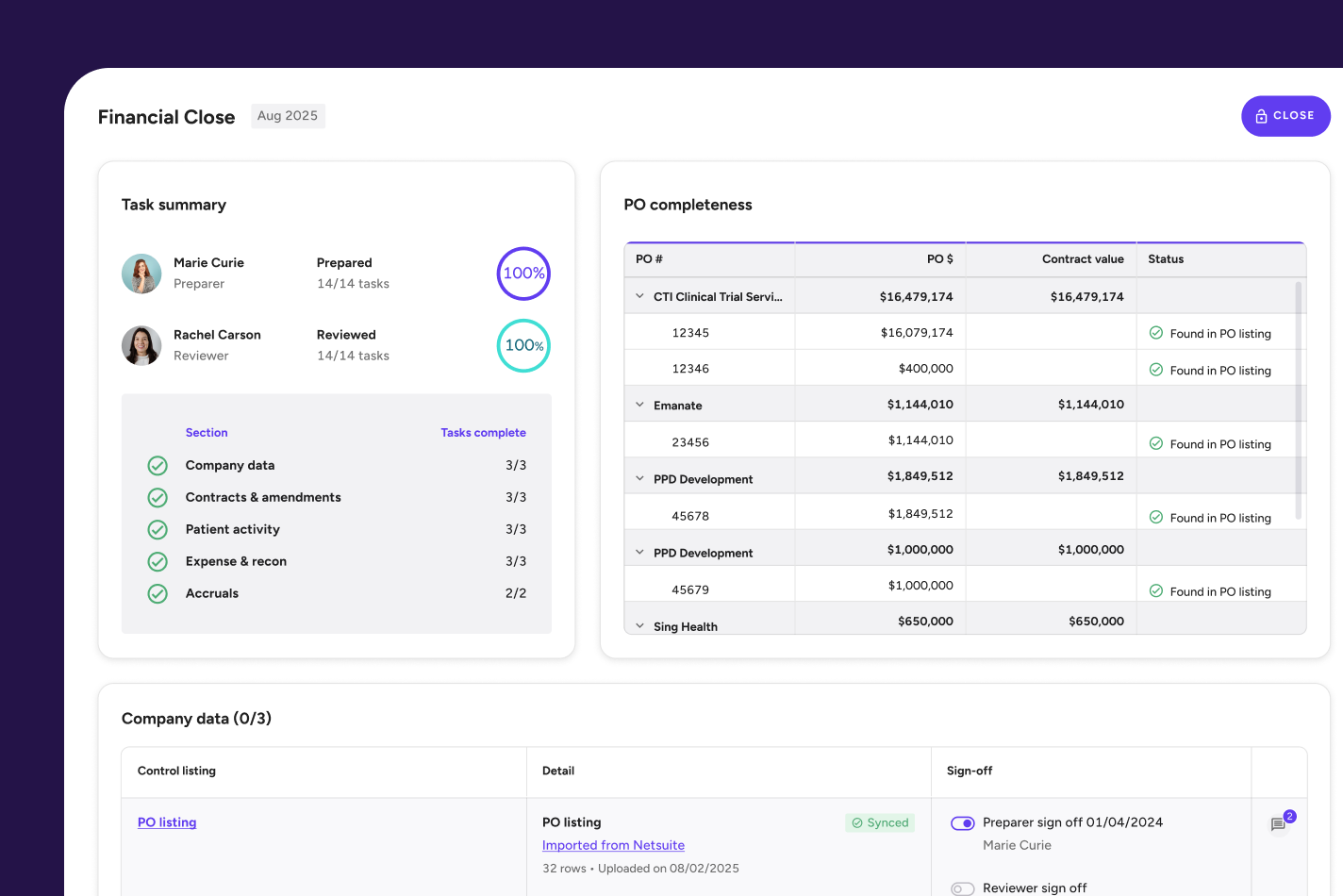
Task: Collapse the Sing Health row chevron
Action: point(639,626)
